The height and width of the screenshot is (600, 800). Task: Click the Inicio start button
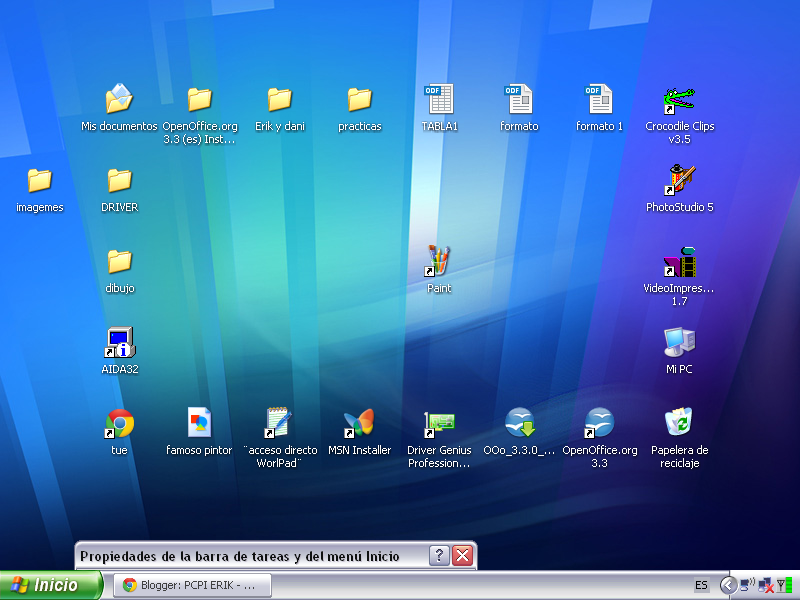coord(51,585)
